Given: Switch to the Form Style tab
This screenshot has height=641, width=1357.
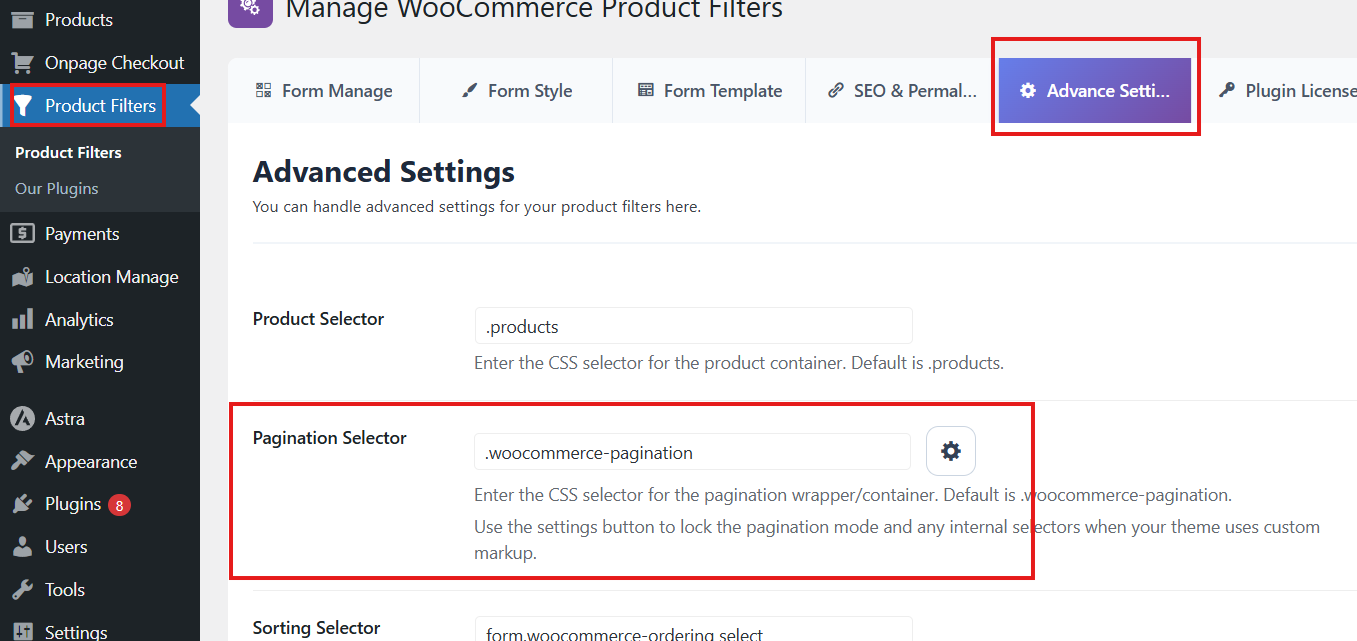Looking at the screenshot, I should click(x=516, y=91).
